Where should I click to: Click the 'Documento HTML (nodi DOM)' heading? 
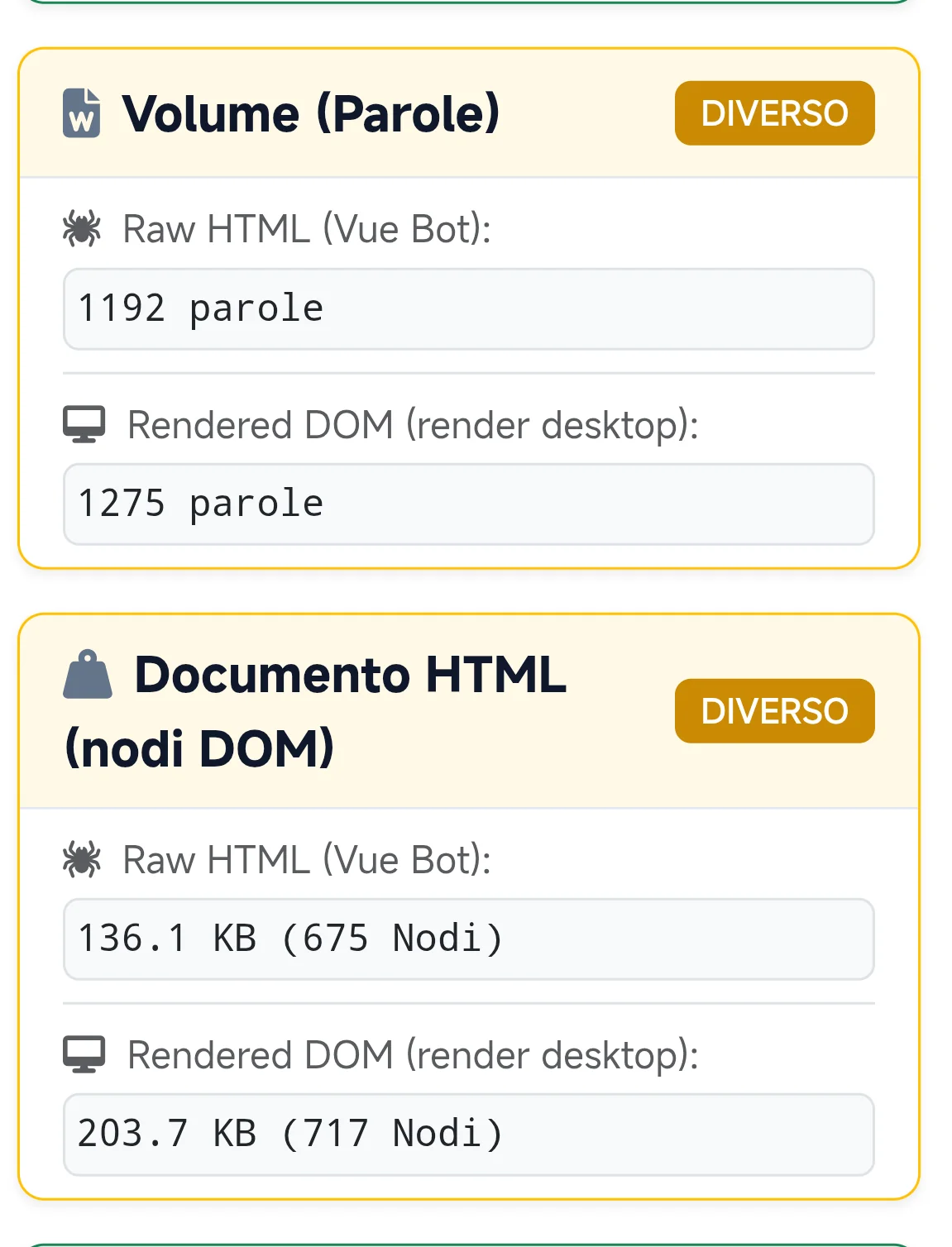[x=315, y=711]
